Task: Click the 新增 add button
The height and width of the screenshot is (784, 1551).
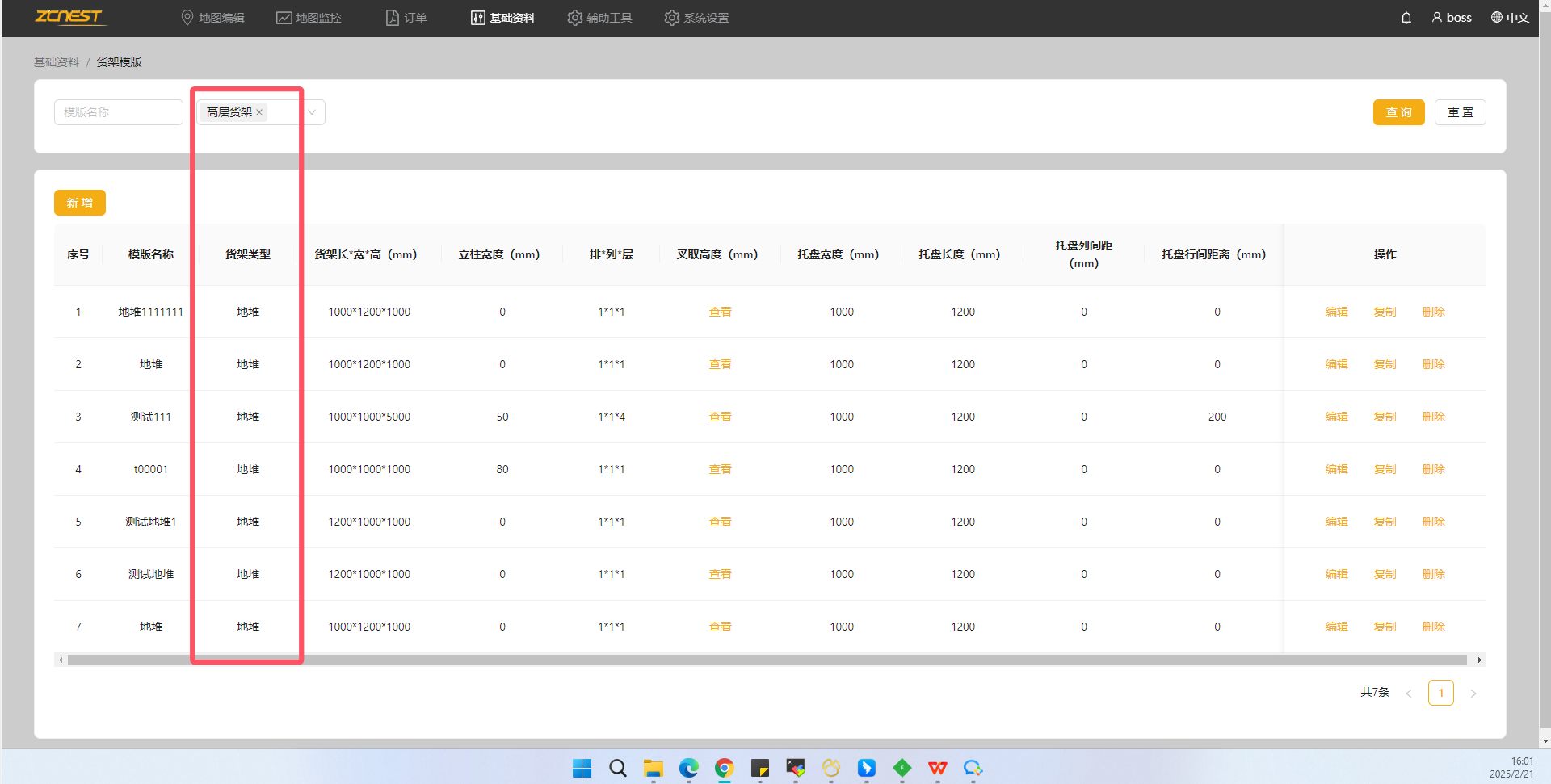Action: pyautogui.click(x=80, y=203)
